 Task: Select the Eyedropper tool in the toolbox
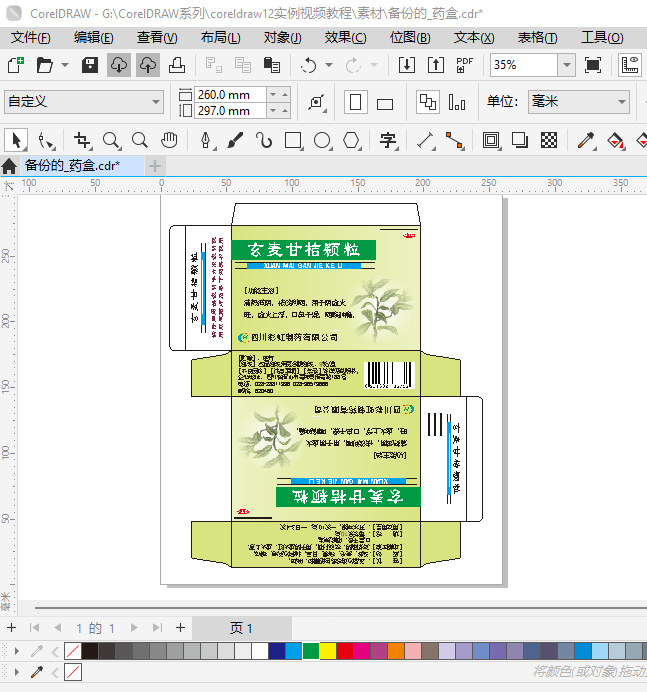click(x=586, y=141)
